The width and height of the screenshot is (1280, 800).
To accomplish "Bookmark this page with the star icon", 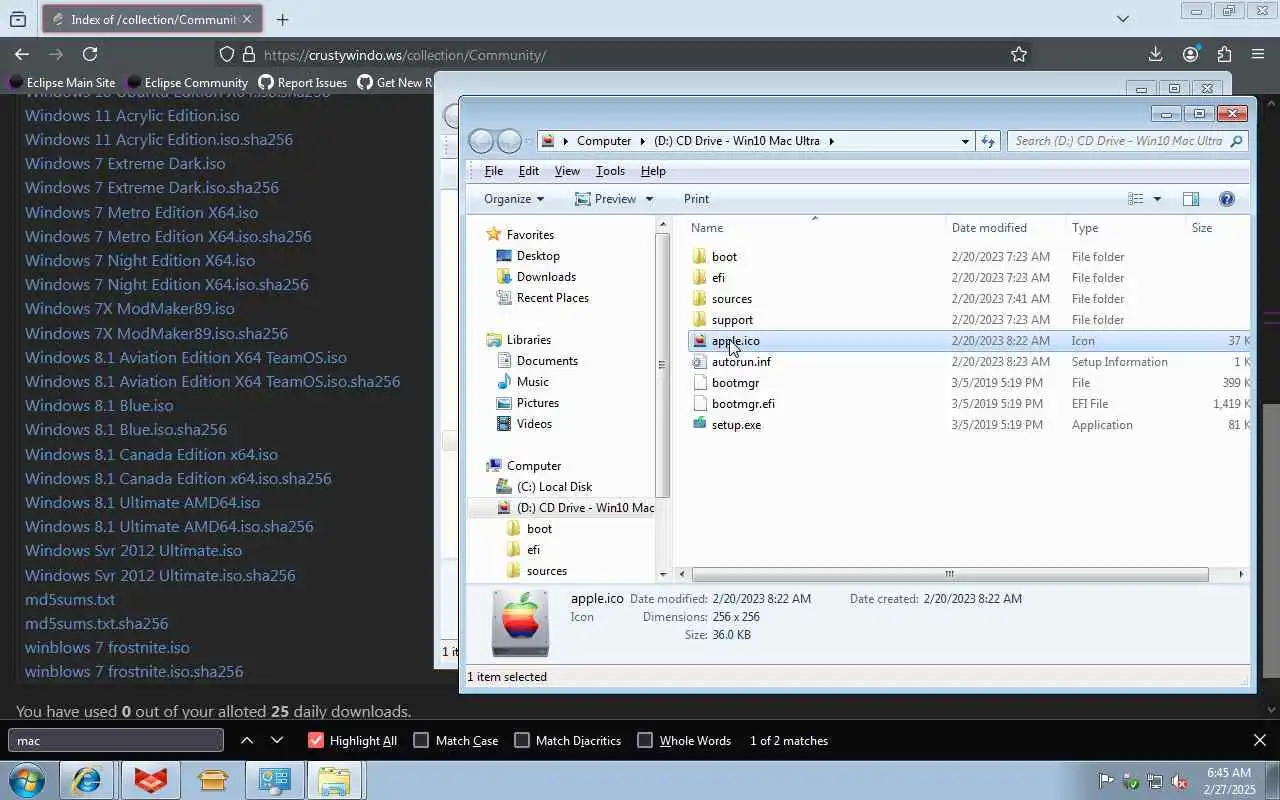I will pyautogui.click(x=1019, y=55).
